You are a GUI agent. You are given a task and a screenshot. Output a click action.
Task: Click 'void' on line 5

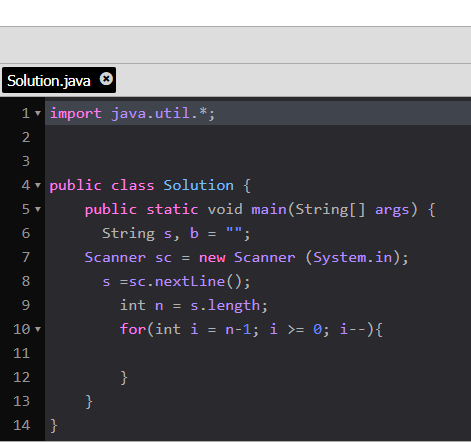click(x=225, y=209)
